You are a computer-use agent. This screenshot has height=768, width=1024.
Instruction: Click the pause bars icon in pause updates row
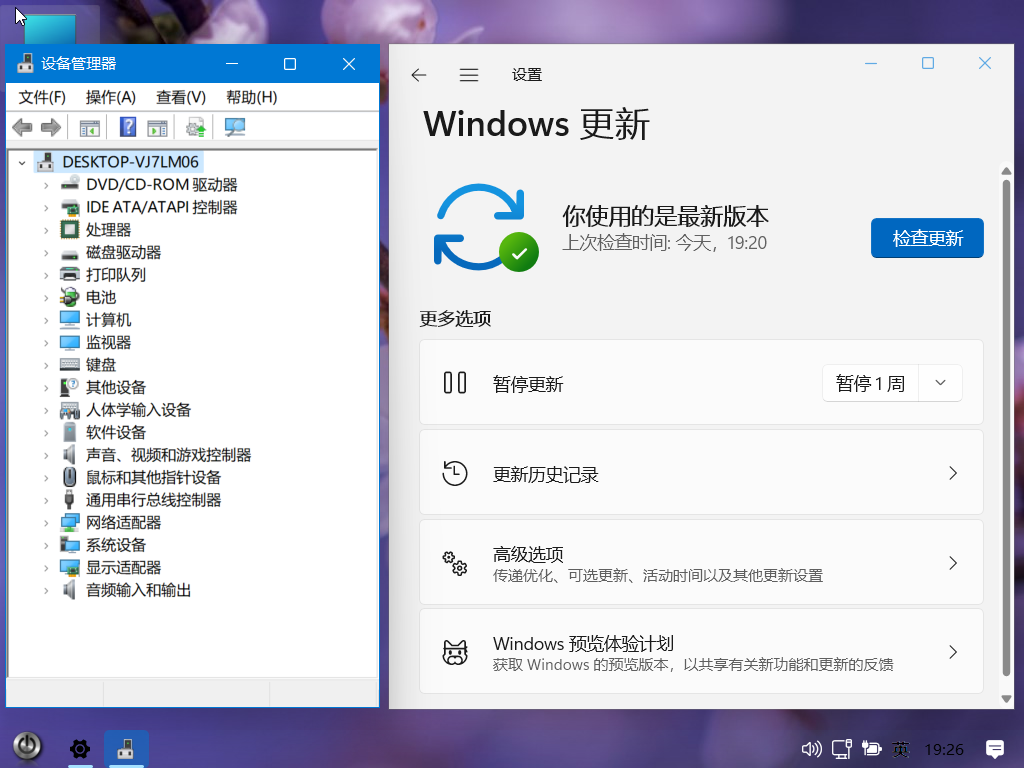455,383
